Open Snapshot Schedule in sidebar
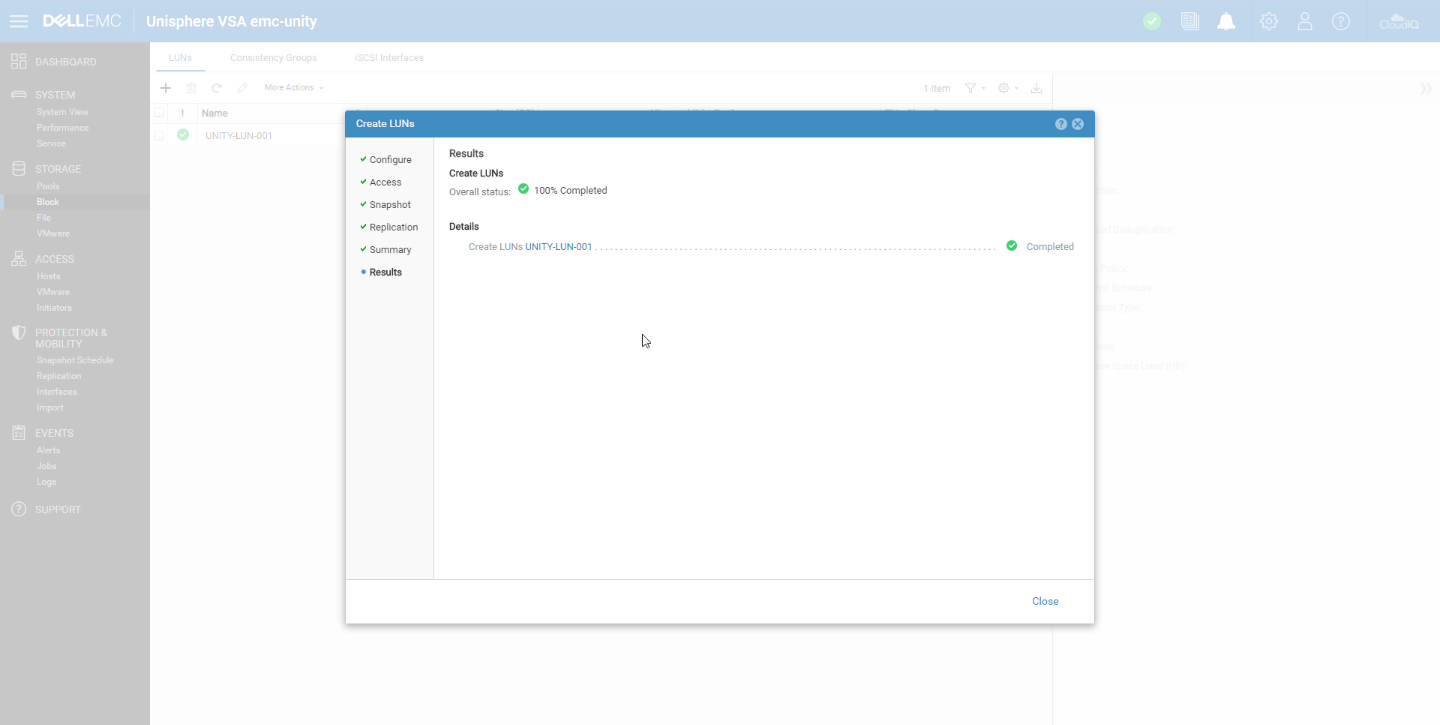The width and height of the screenshot is (1440, 725). click(x=75, y=360)
